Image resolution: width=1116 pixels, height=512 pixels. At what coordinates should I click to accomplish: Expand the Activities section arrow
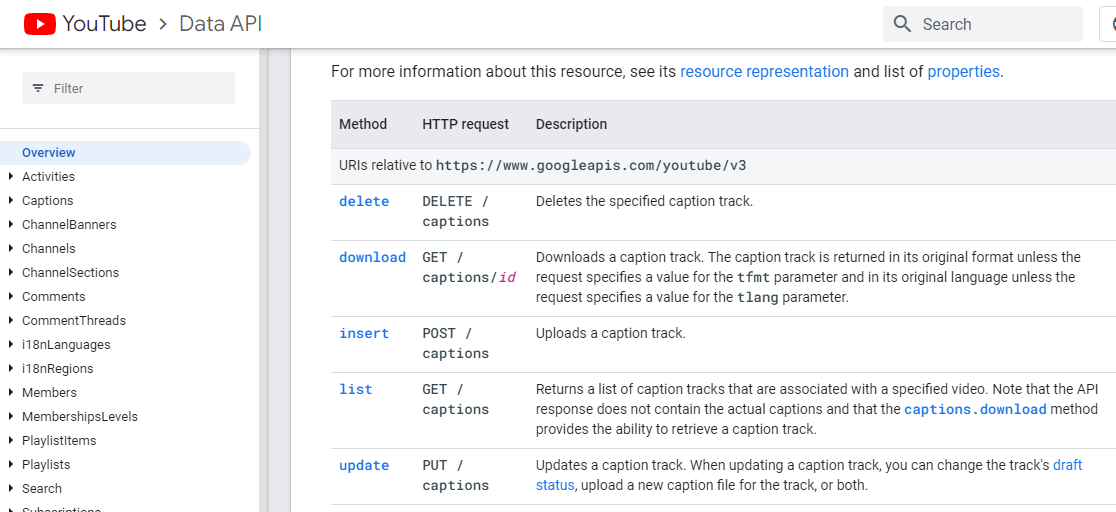point(11,177)
